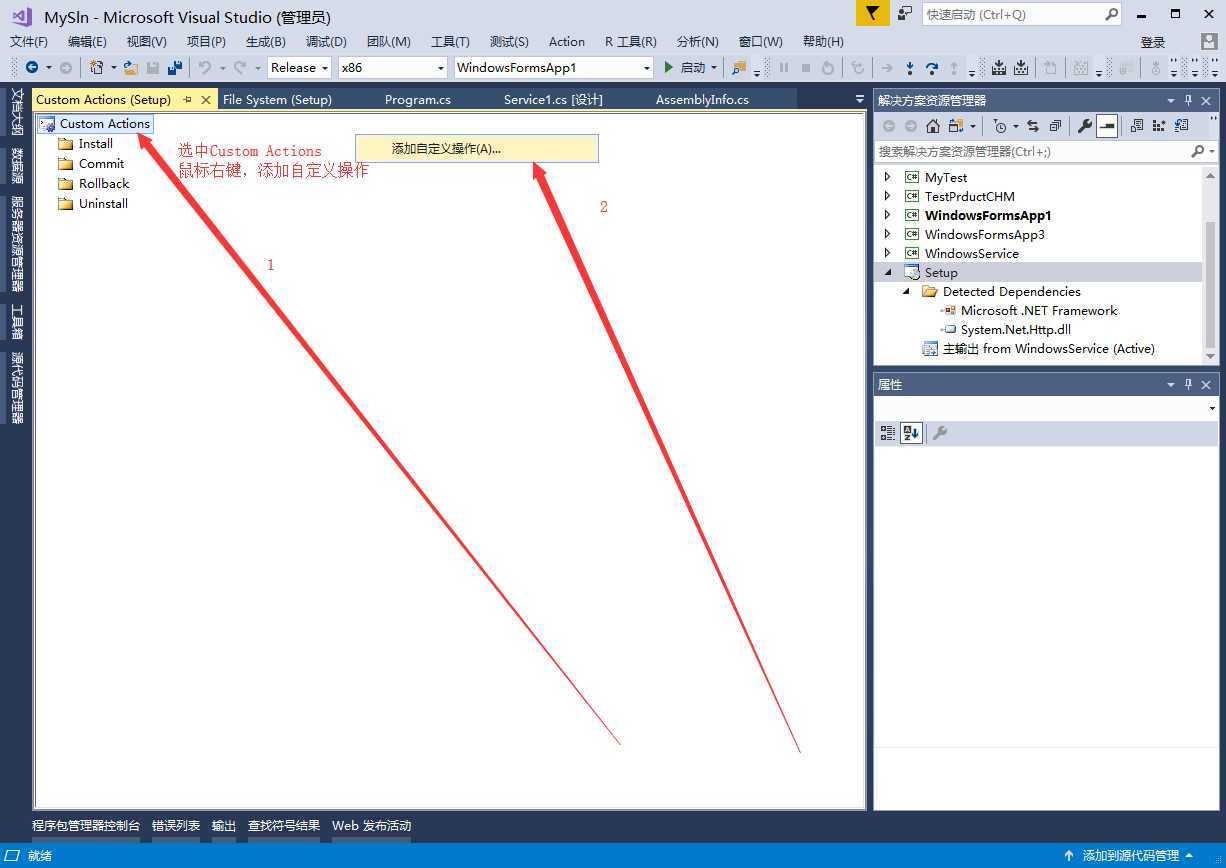Toggle auto-hide pin on Properties panel
Viewport: 1226px width, 868px height.
click(1189, 385)
